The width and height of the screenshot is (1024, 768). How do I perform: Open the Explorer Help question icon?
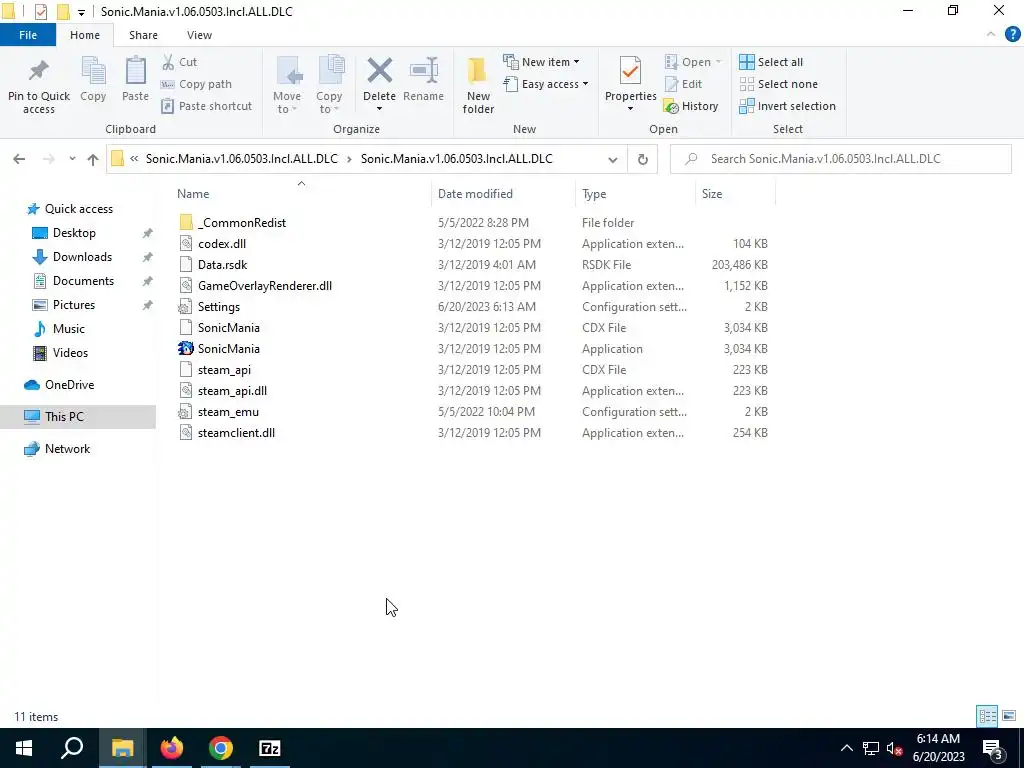click(x=1012, y=35)
